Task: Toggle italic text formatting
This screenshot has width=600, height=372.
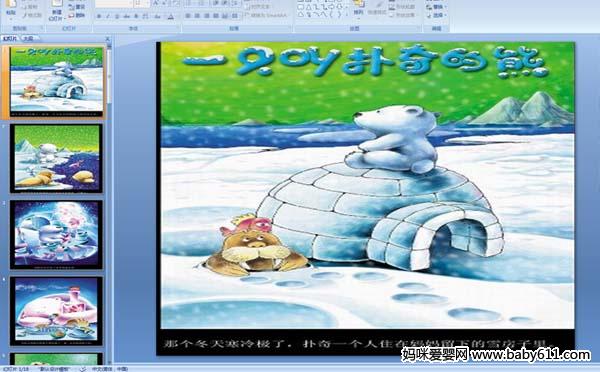Action: (108, 16)
